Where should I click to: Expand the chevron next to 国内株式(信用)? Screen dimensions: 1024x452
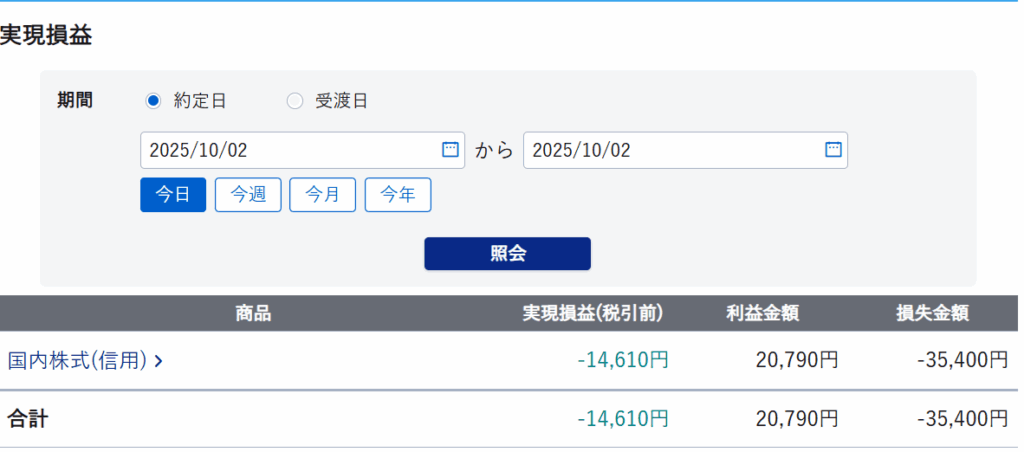tap(159, 361)
